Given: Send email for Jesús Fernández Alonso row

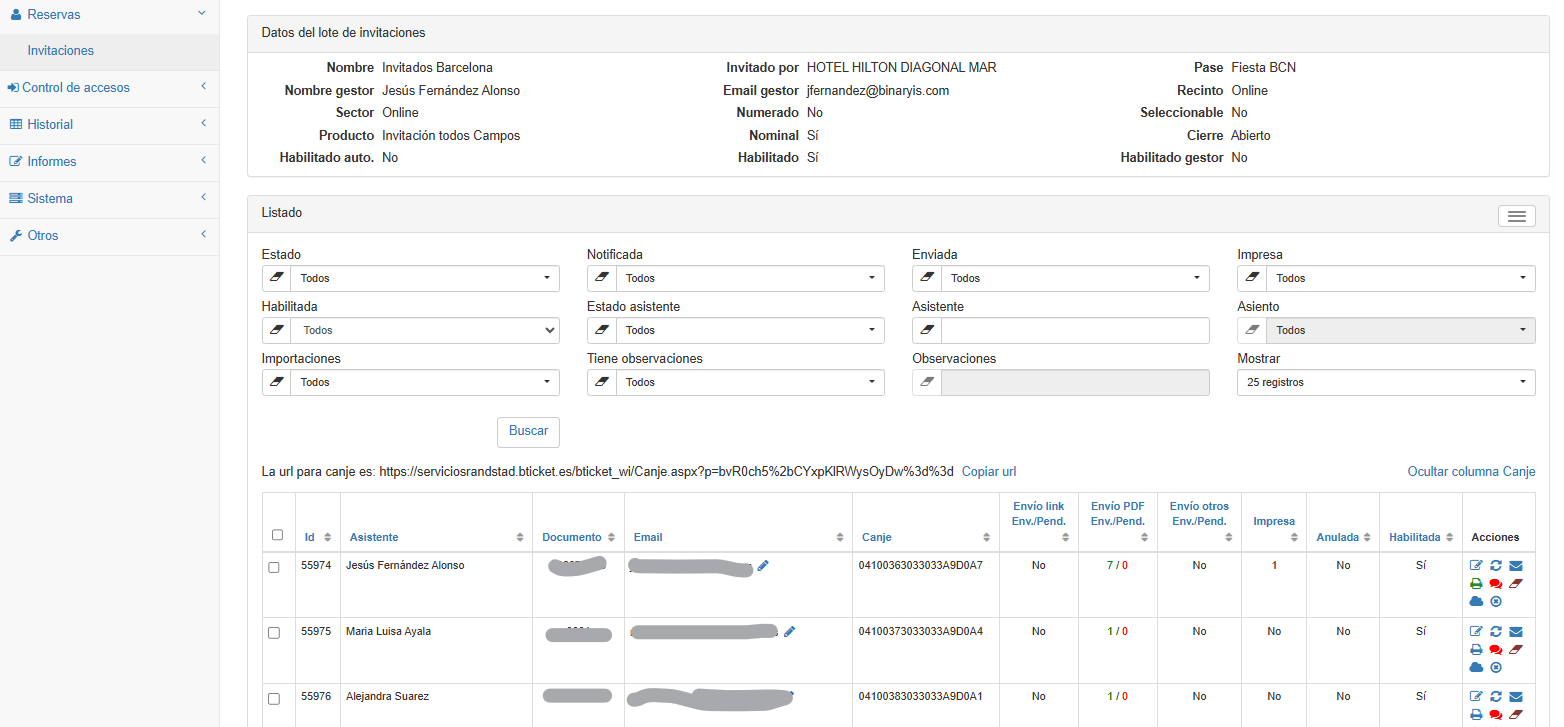Looking at the screenshot, I should 1516,566.
